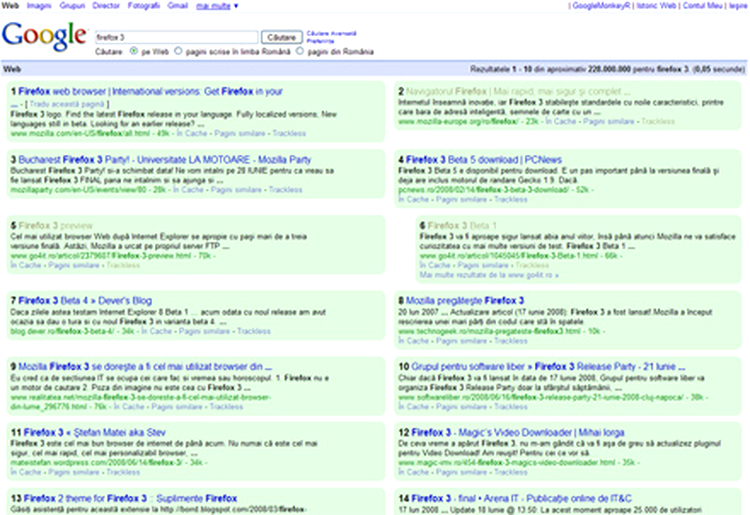Viewport: 750px width, 515px height.
Task: Open result 1 Firefox web browser title
Action: tap(150, 91)
